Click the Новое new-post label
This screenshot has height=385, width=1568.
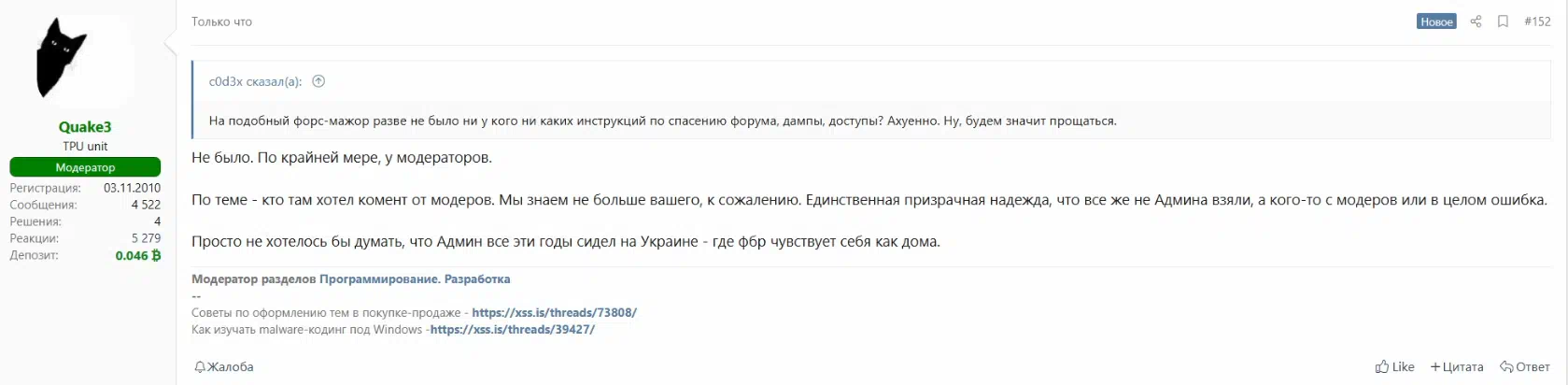tap(1436, 21)
